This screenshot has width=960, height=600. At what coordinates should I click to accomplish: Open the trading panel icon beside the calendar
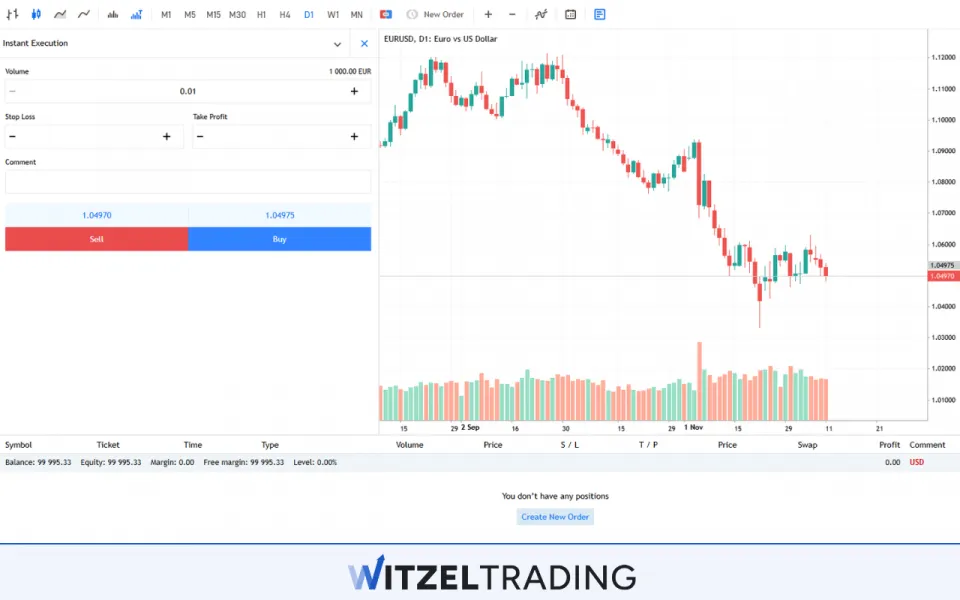599,14
